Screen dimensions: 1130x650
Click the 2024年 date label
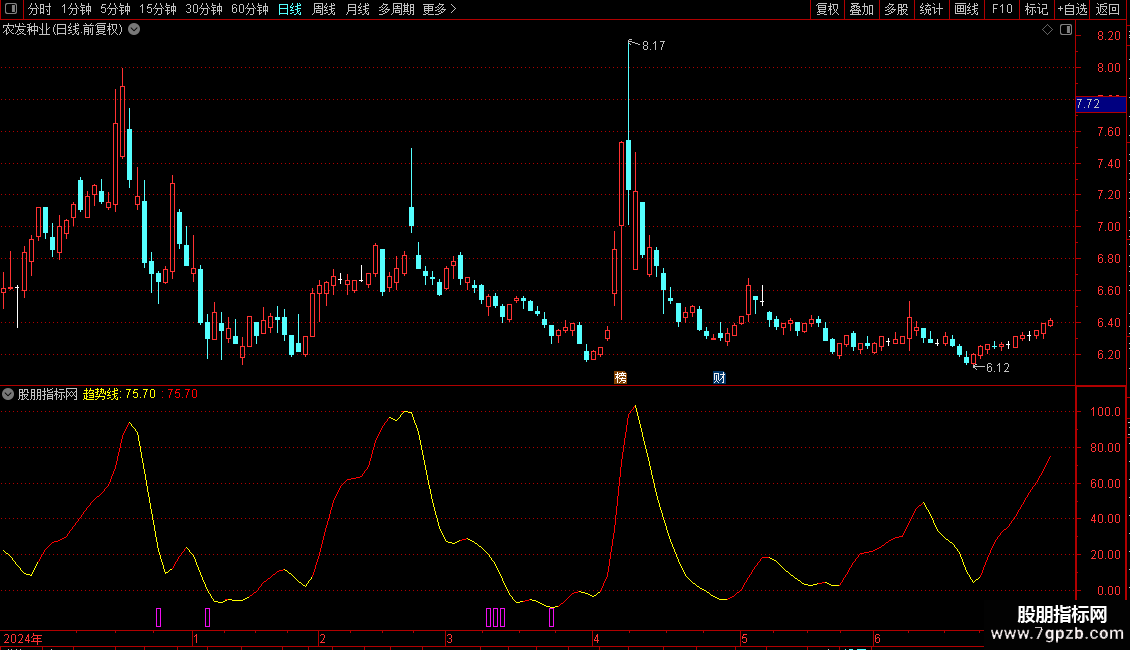coord(23,639)
